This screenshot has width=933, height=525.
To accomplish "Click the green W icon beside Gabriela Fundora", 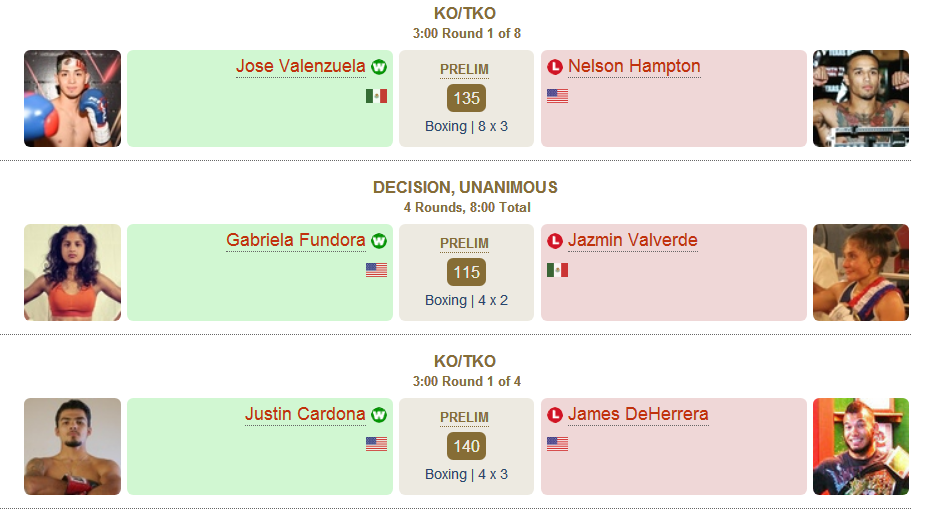I will coord(379,240).
